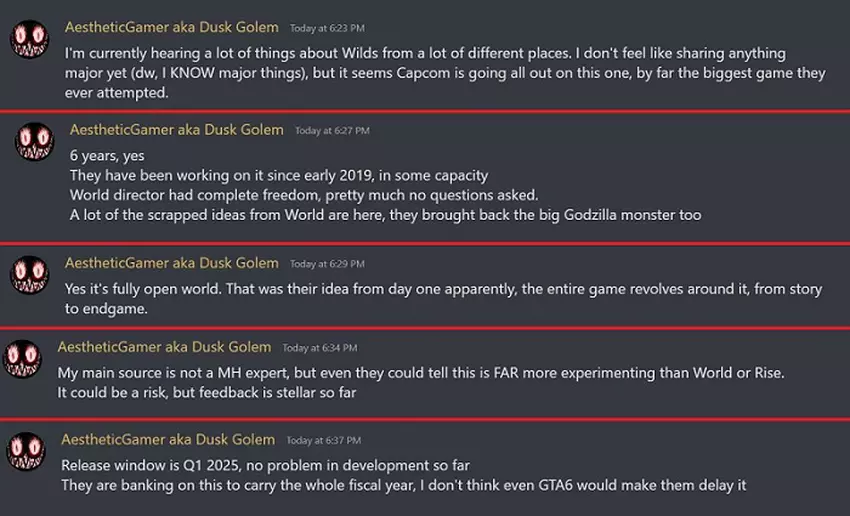850x516 pixels.
Task: Click avatar for the 6:29 PM message
Action: tap(29, 274)
